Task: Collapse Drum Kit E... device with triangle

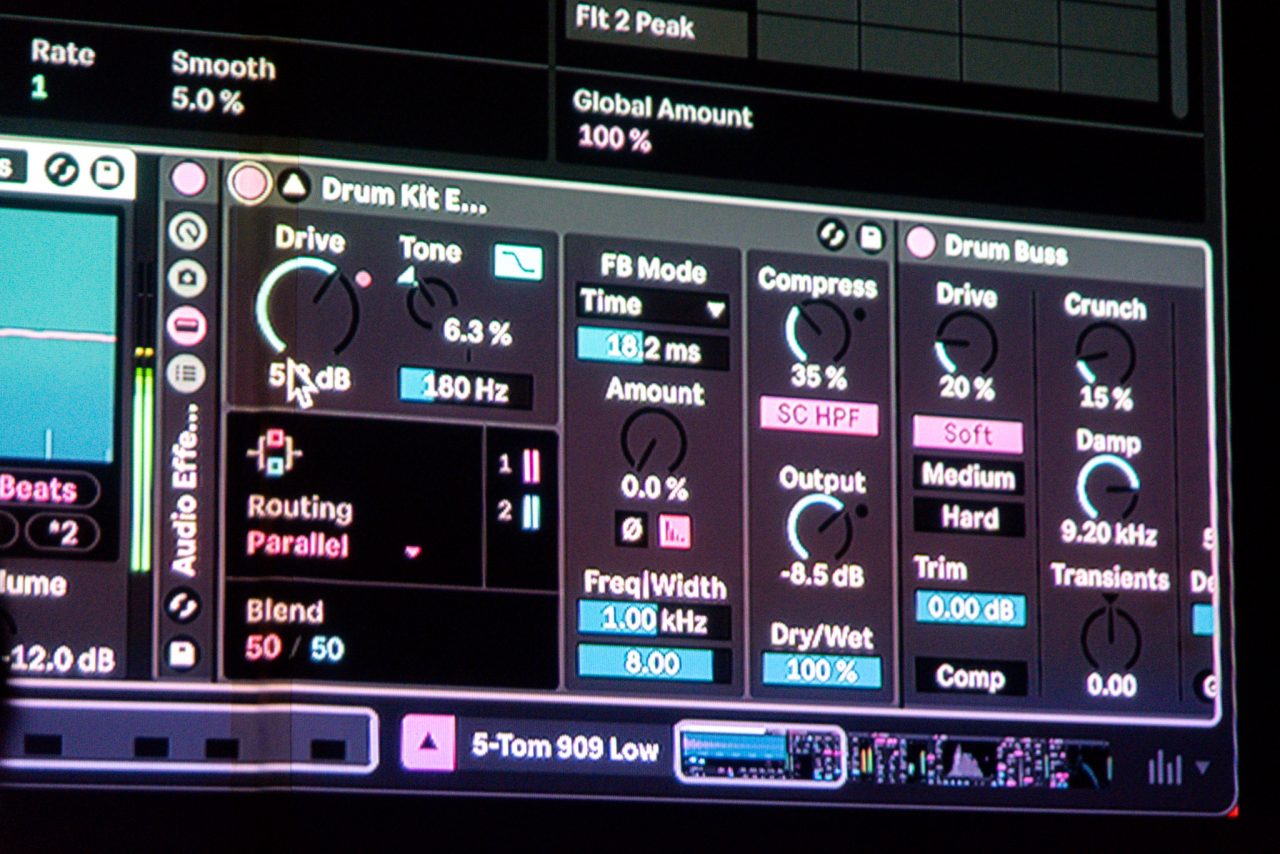Action: 293,185
